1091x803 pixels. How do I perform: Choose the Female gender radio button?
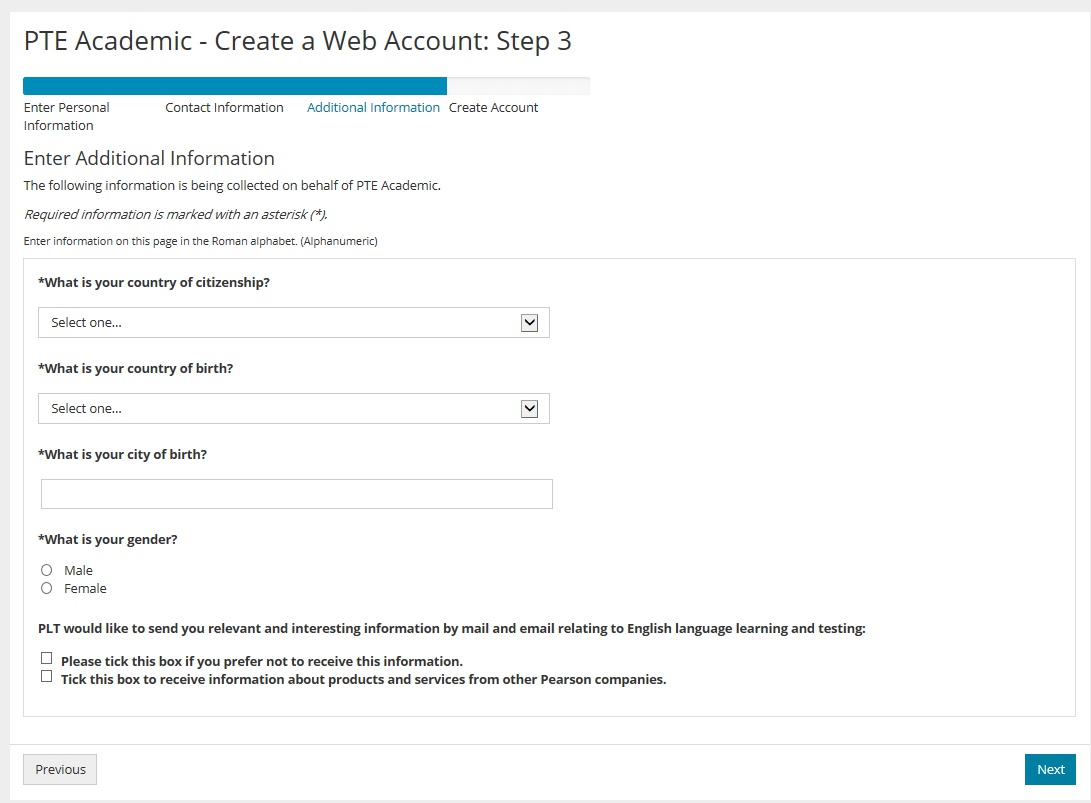coord(47,589)
